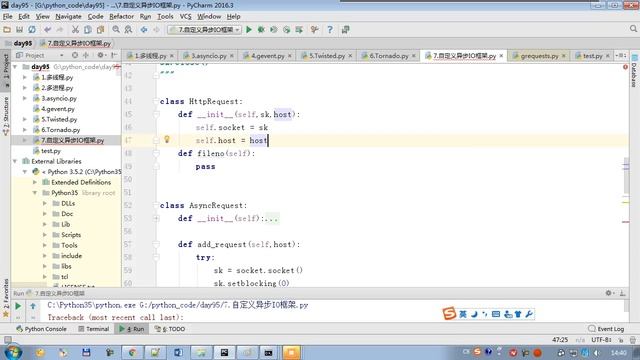Close the 4.gevent.py editor tab

290,56
